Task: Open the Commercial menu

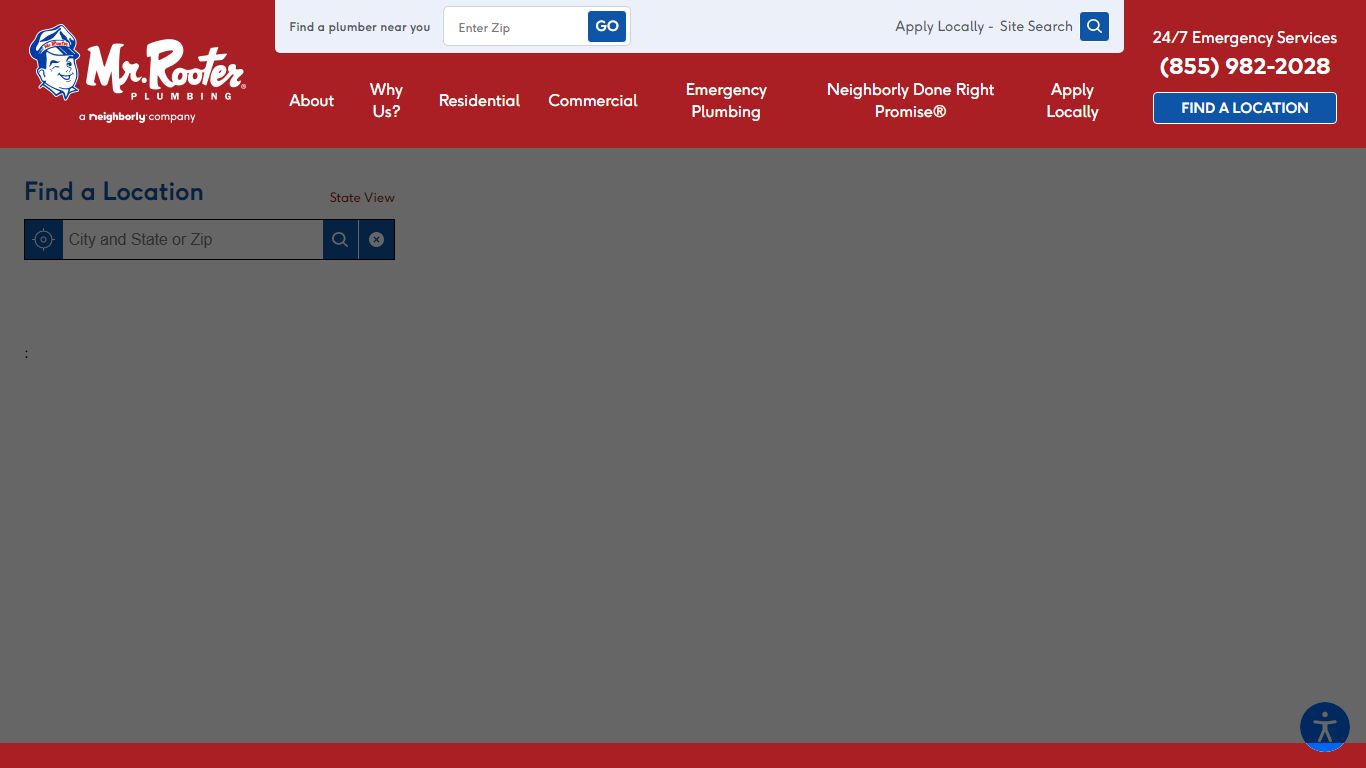Action: pos(592,101)
